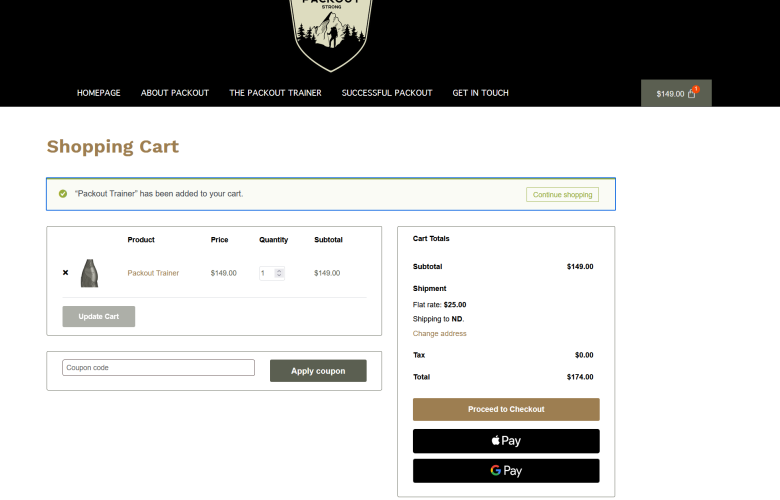Click the Price column header
The height and width of the screenshot is (500, 780).
[x=219, y=240]
